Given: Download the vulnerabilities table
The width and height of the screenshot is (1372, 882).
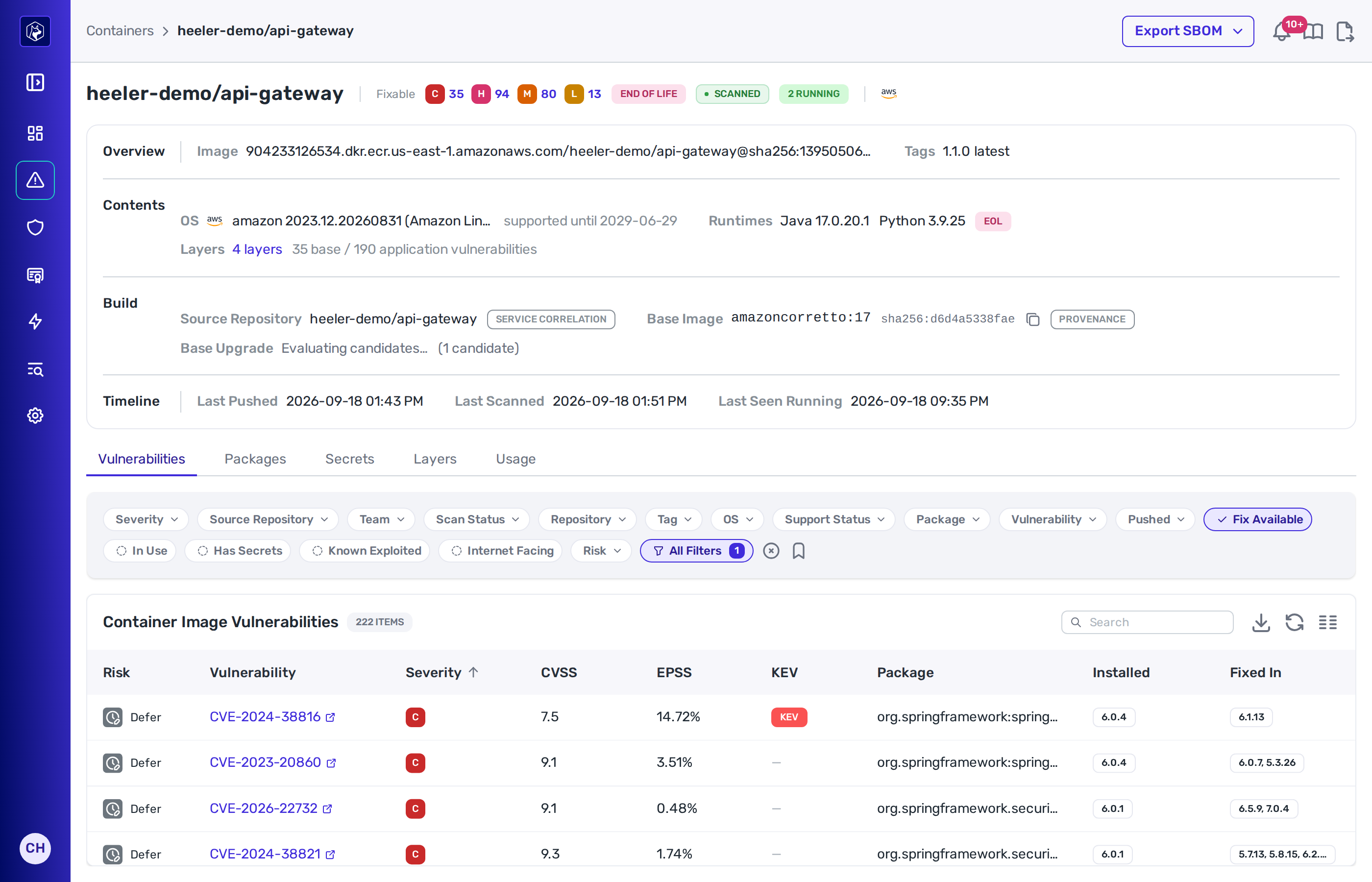Looking at the screenshot, I should (1260, 623).
